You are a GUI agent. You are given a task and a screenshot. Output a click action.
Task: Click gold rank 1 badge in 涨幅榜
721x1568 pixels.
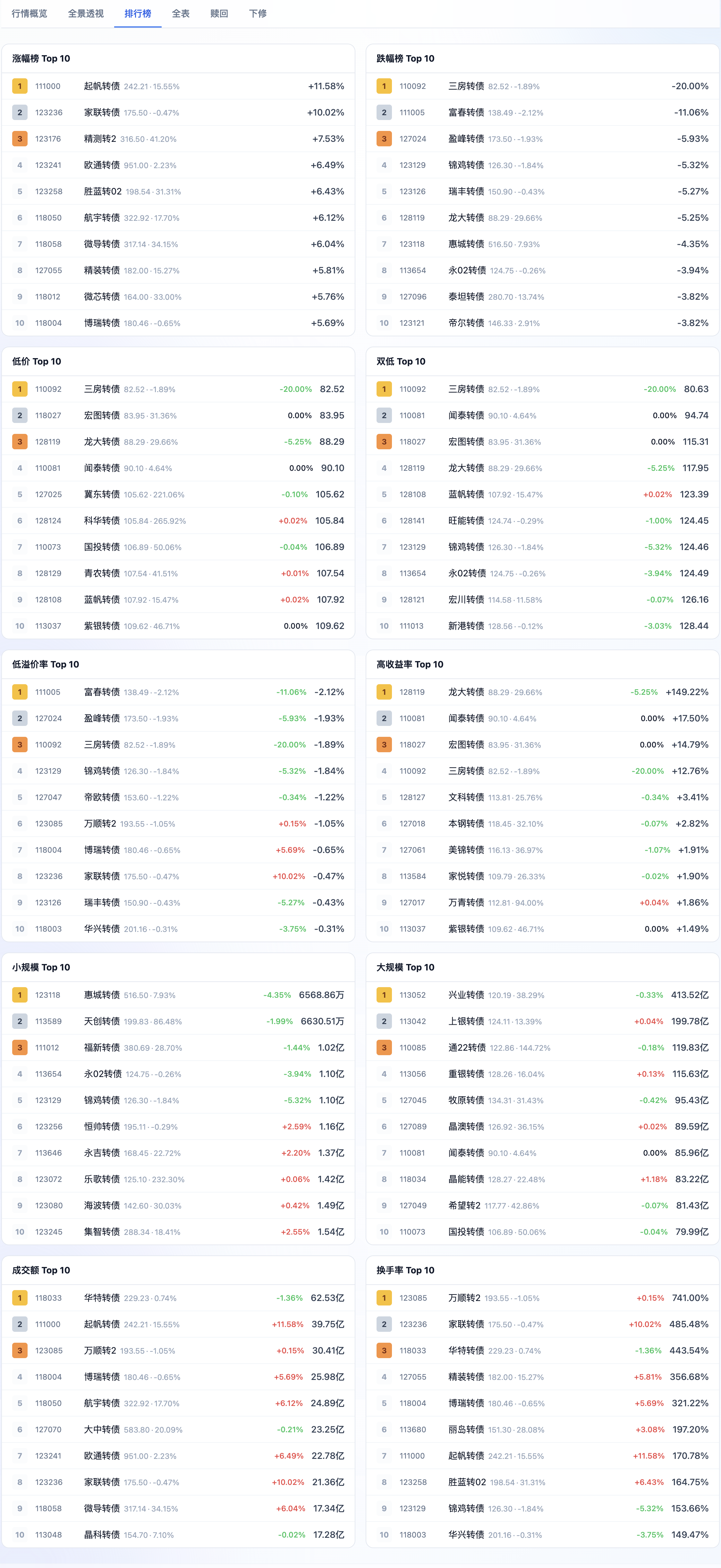tap(20, 86)
